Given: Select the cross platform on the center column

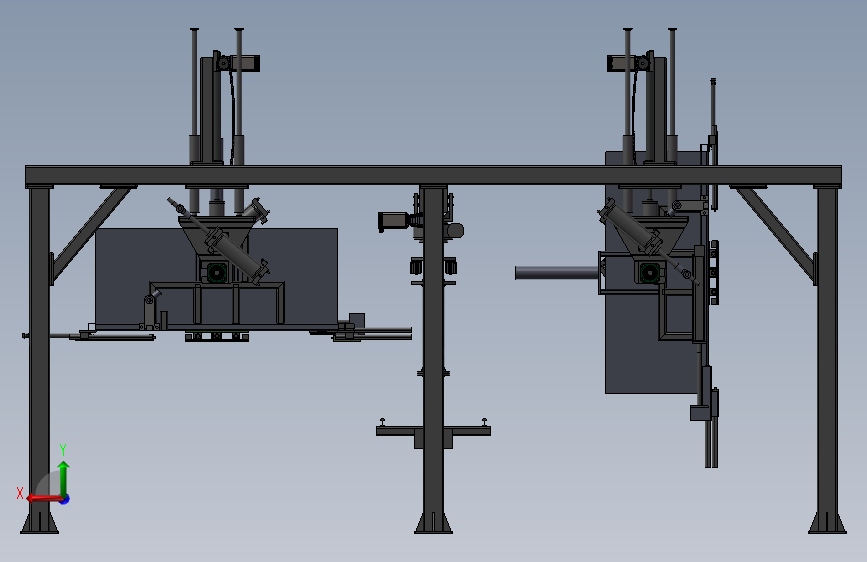Looking at the screenshot, I should coord(434,431).
